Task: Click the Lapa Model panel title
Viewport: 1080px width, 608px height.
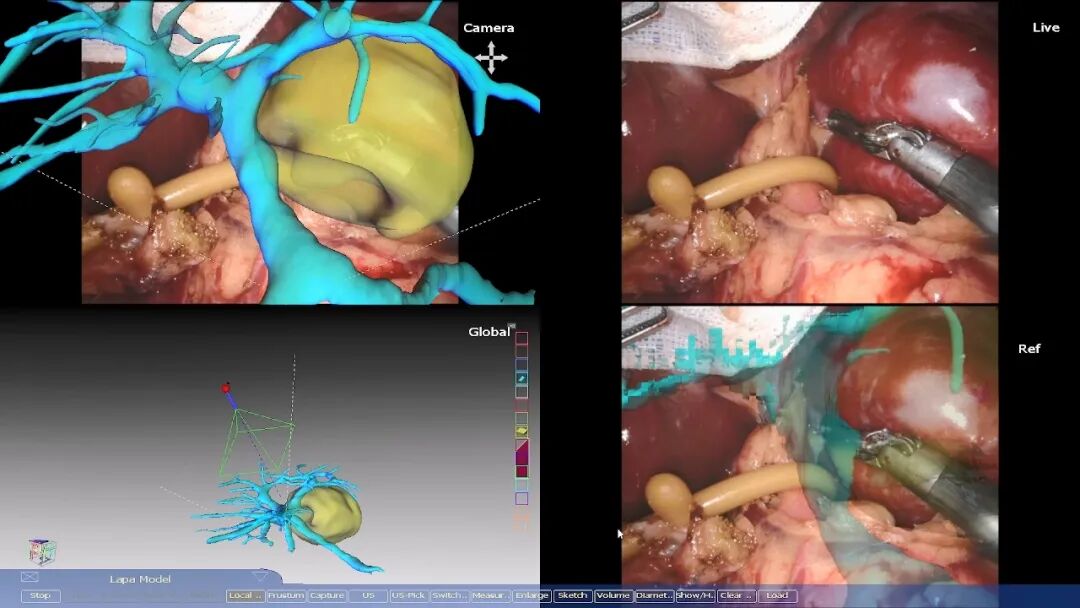Action: click(140, 579)
